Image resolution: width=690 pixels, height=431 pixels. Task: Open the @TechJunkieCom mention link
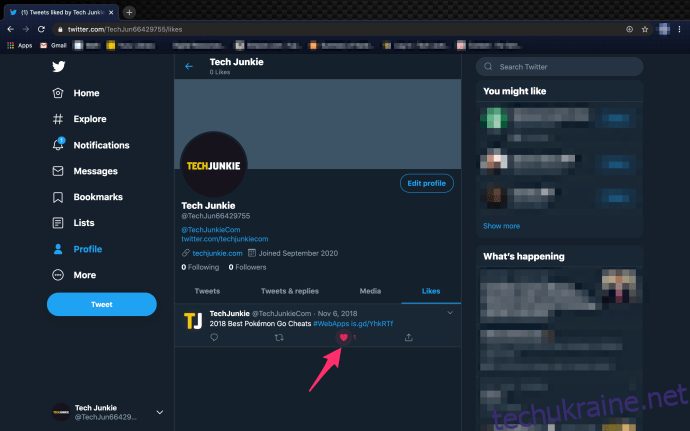pyautogui.click(x=211, y=229)
